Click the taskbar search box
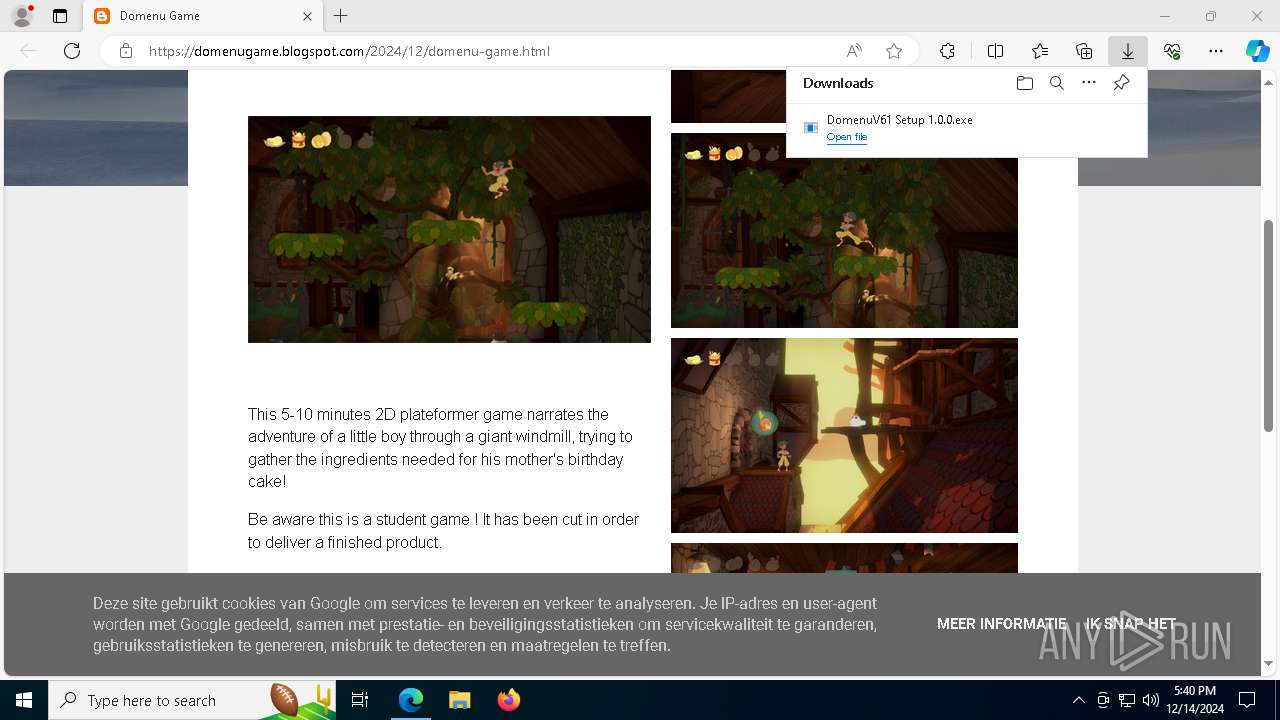Image resolution: width=1280 pixels, height=720 pixels. [x=193, y=700]
